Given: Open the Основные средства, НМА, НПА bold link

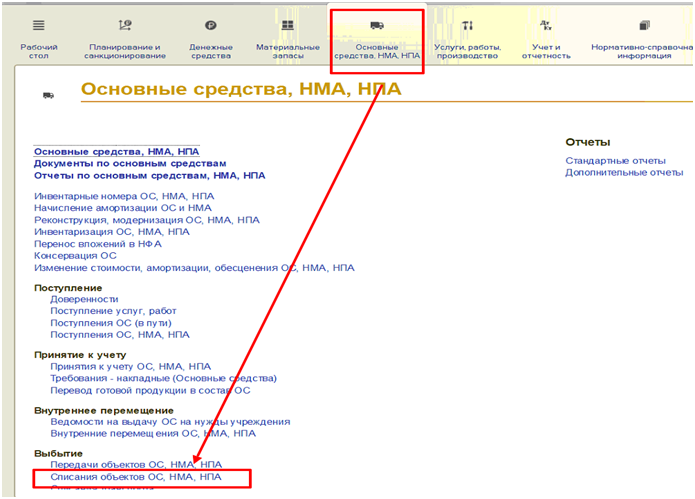Looking at the screenshot, I should (x=117, y=152).
